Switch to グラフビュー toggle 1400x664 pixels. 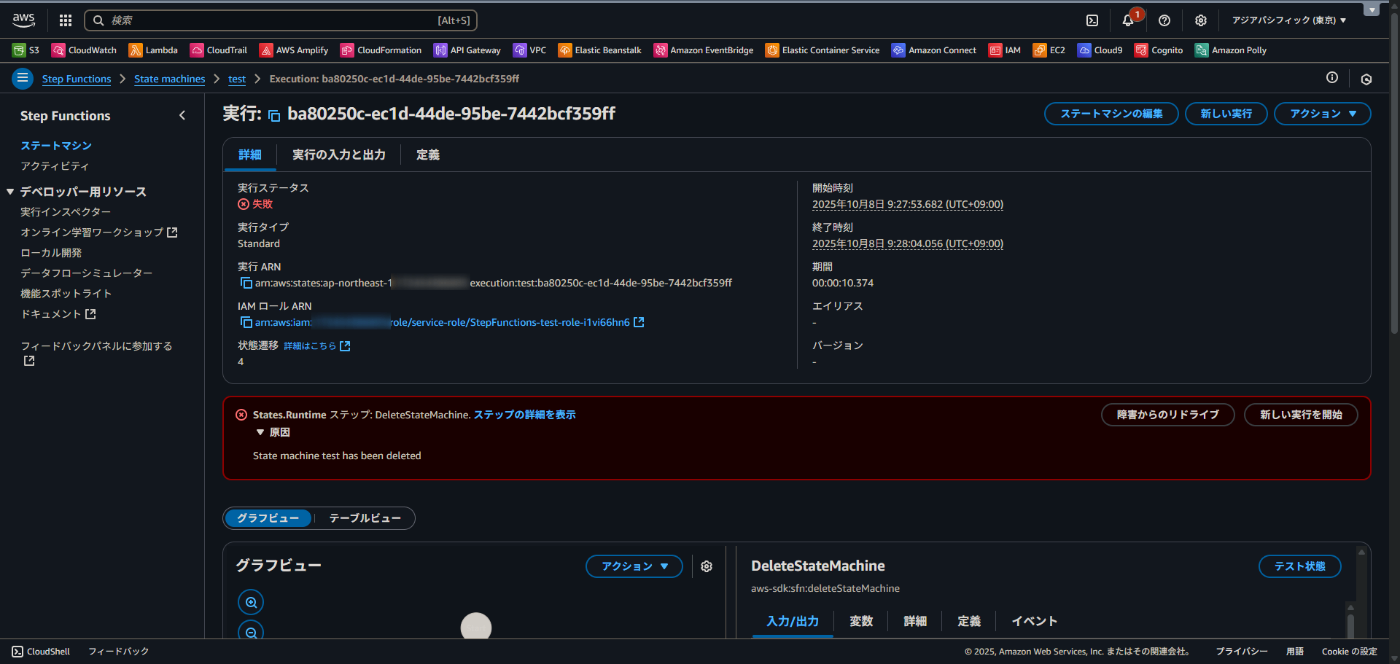coord(268,518)
